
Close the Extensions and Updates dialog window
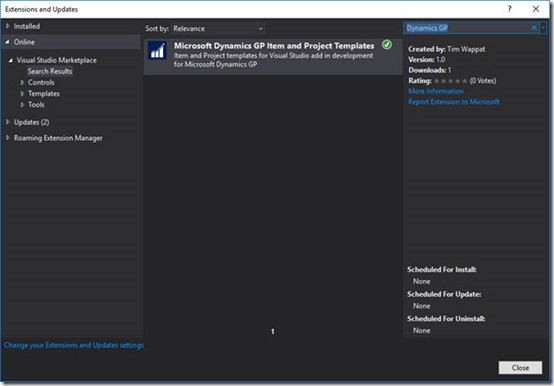click(536, 9)
